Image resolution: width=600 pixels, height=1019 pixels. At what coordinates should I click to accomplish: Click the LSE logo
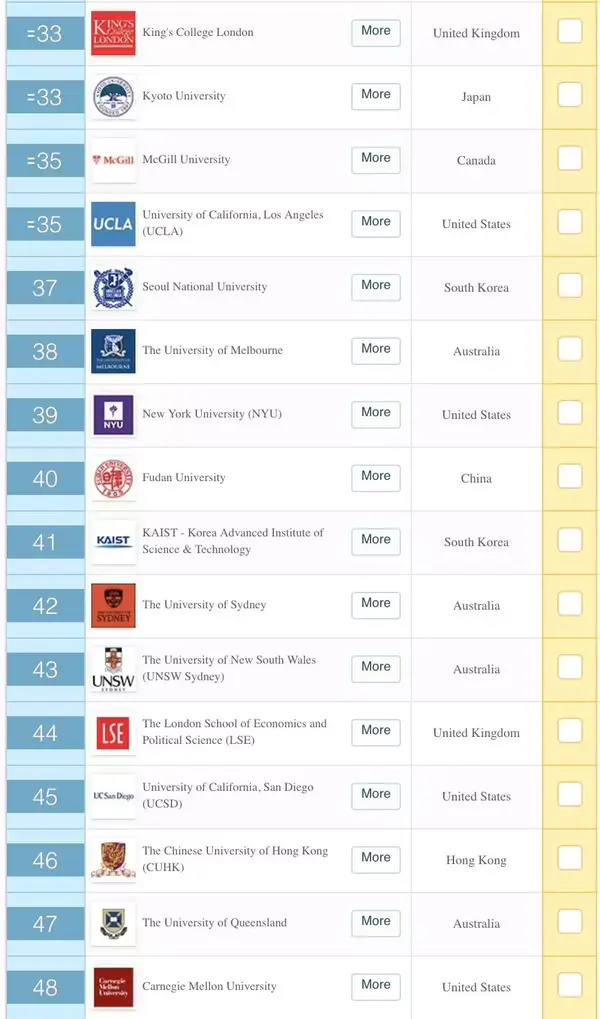coord(113,732)
